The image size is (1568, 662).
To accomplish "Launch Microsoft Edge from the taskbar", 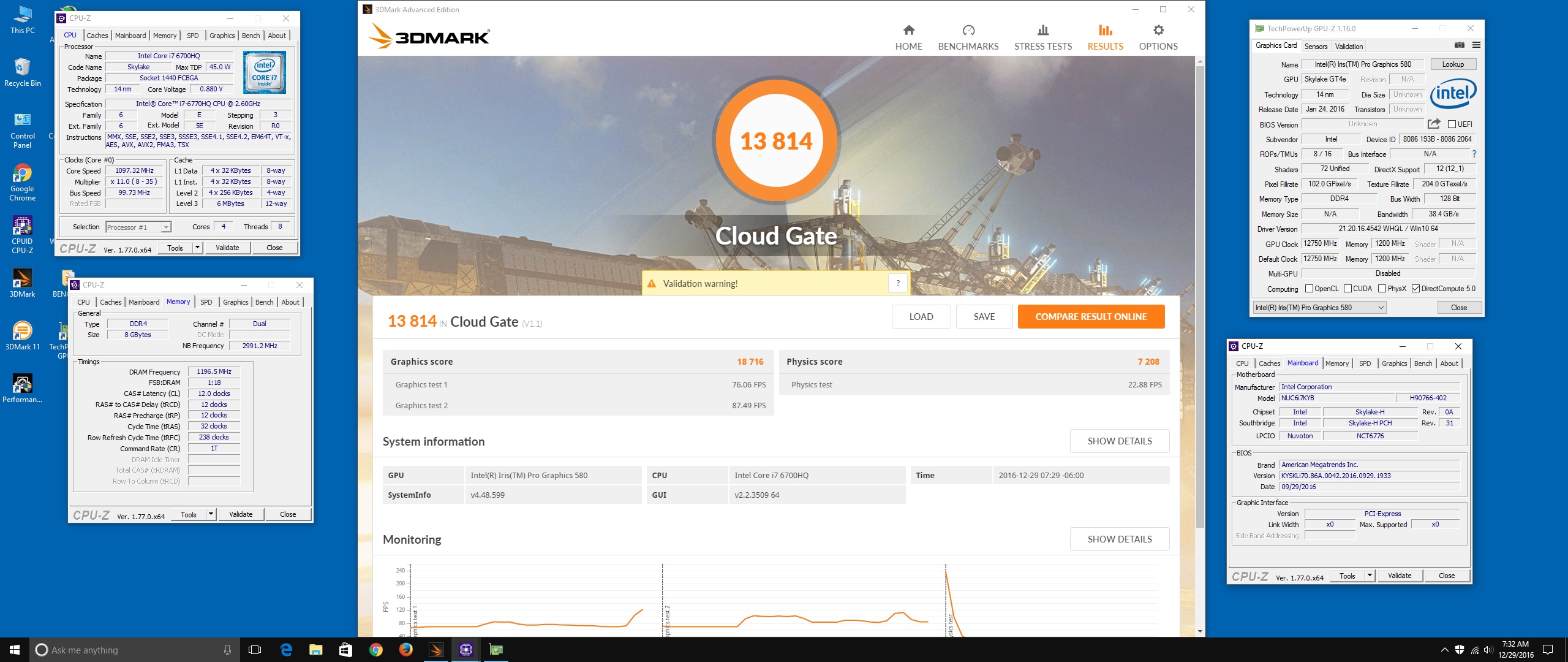I will 285,650.
